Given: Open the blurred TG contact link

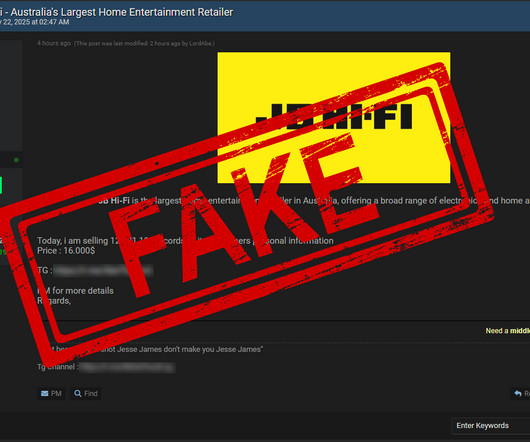Looking at the screenshot, I should coord(103,271).
